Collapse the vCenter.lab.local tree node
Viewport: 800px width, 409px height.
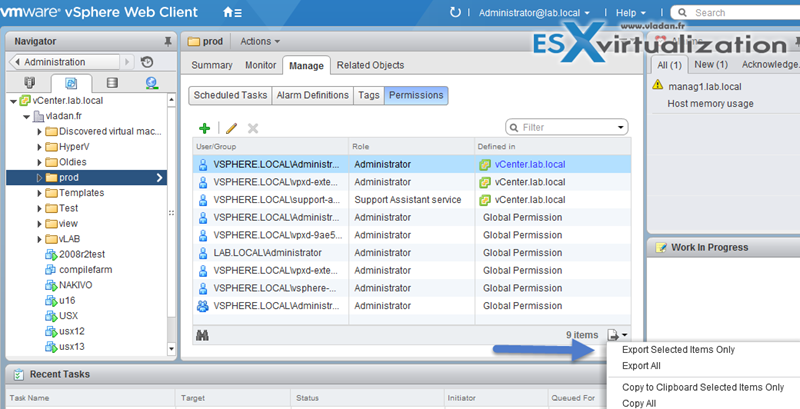point(13,101)
